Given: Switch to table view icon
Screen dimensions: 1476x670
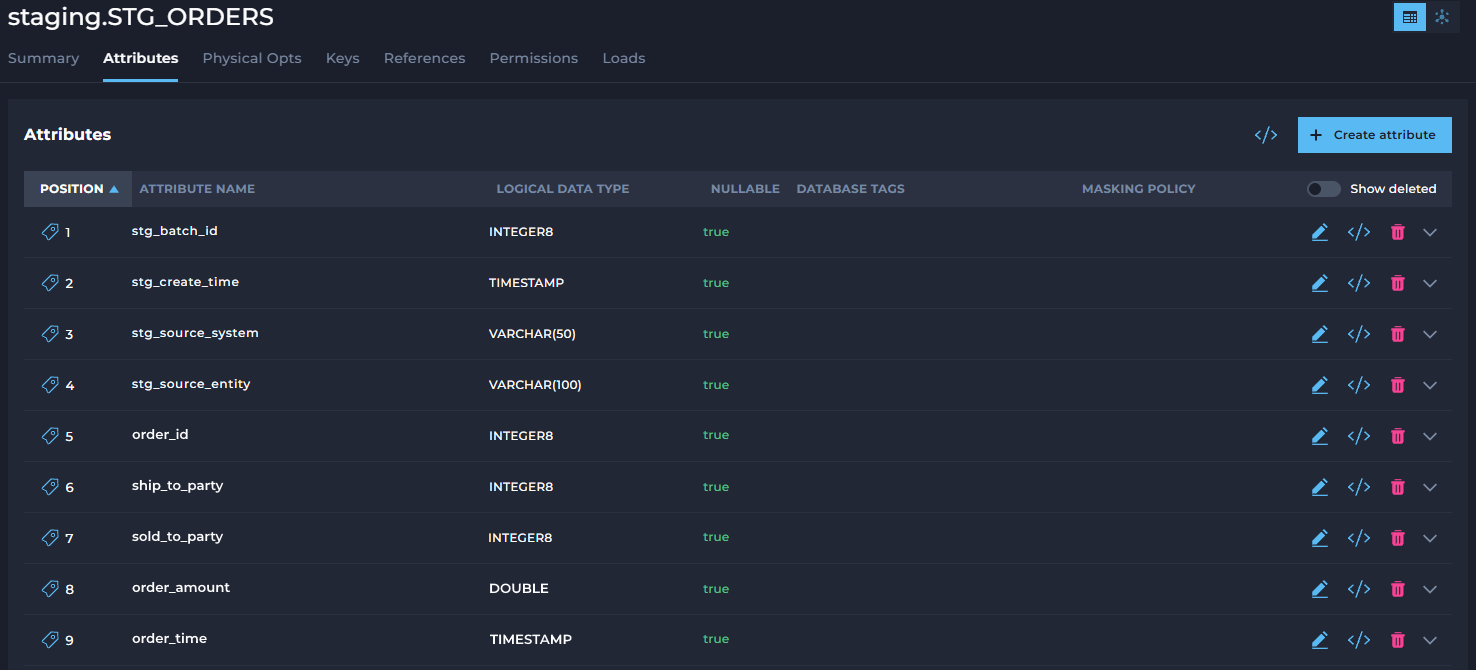Looking at the screenshot, I should 1410,17.
